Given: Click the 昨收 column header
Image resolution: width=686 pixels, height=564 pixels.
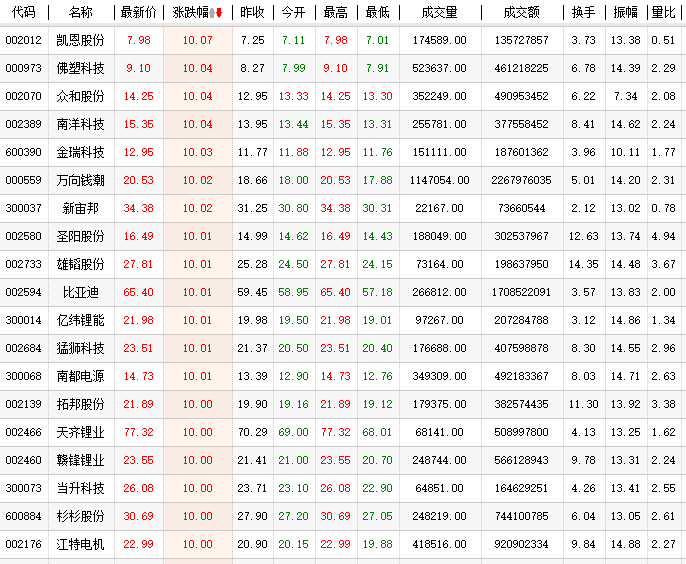Looking at the screenshot, I should 253,13.
